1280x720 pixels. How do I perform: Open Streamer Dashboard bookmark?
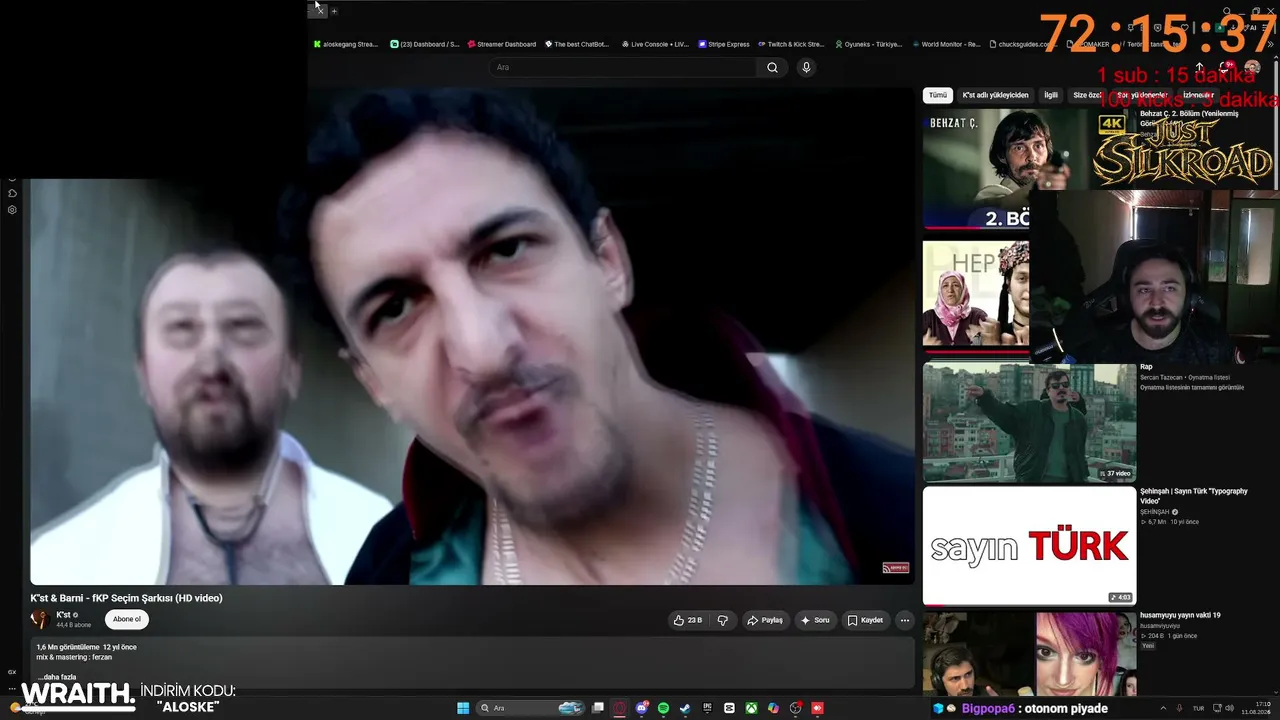click(502, 44)
